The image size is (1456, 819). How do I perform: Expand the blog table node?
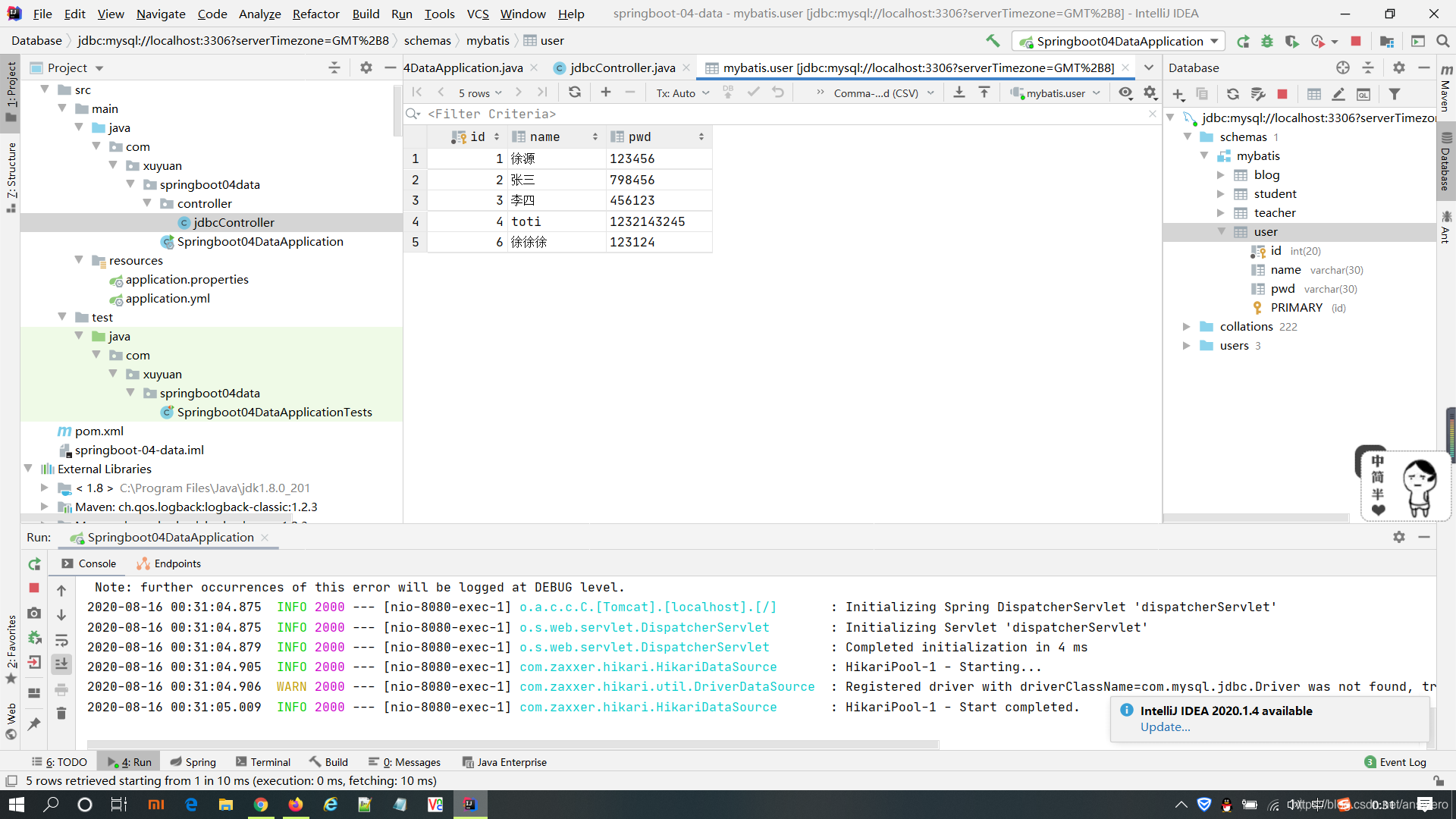[x=1220, y=175]
